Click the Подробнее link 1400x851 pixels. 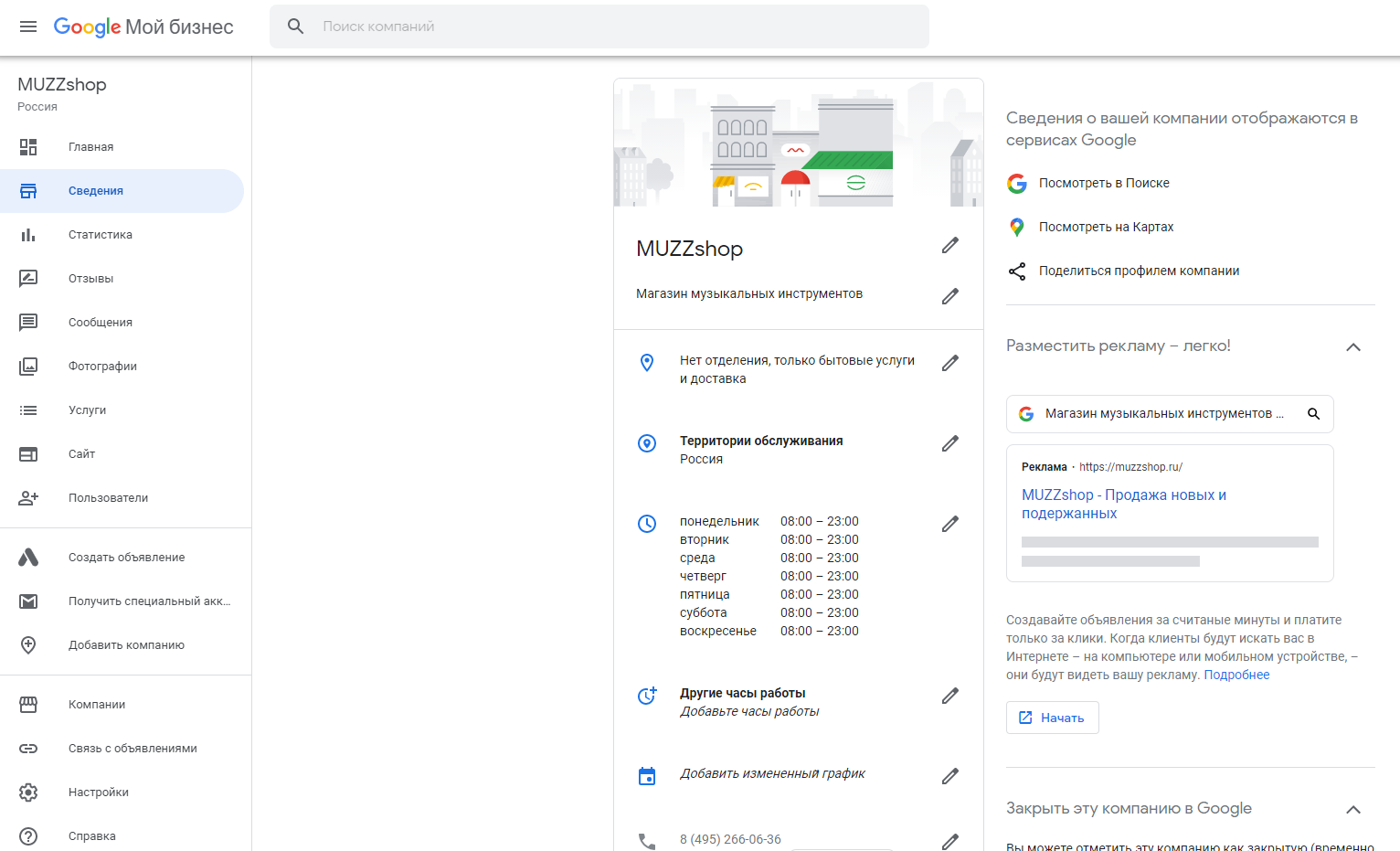pyautogui.click(x=1236, y=675)
